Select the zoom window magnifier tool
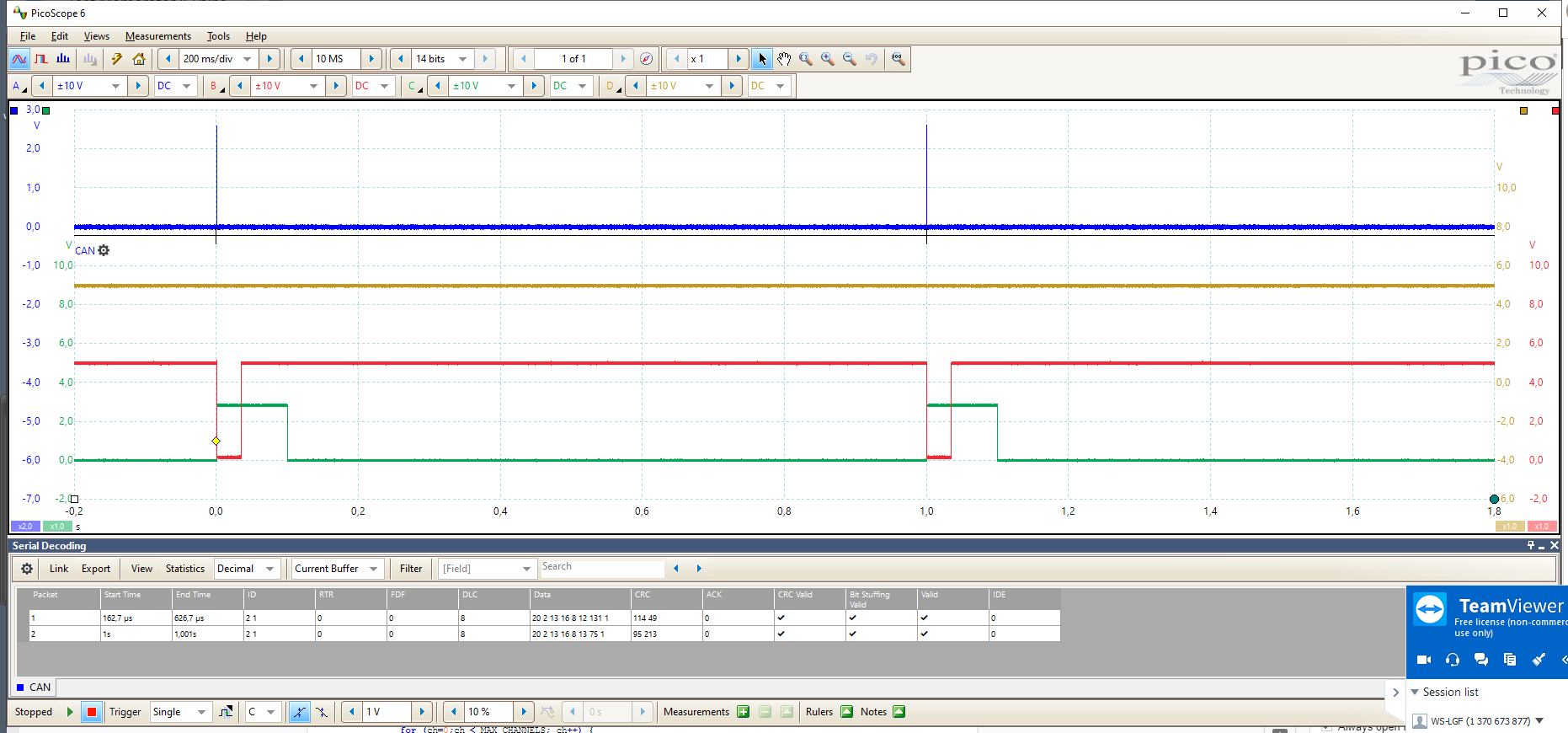1568x733 pixels. point(806,59)
